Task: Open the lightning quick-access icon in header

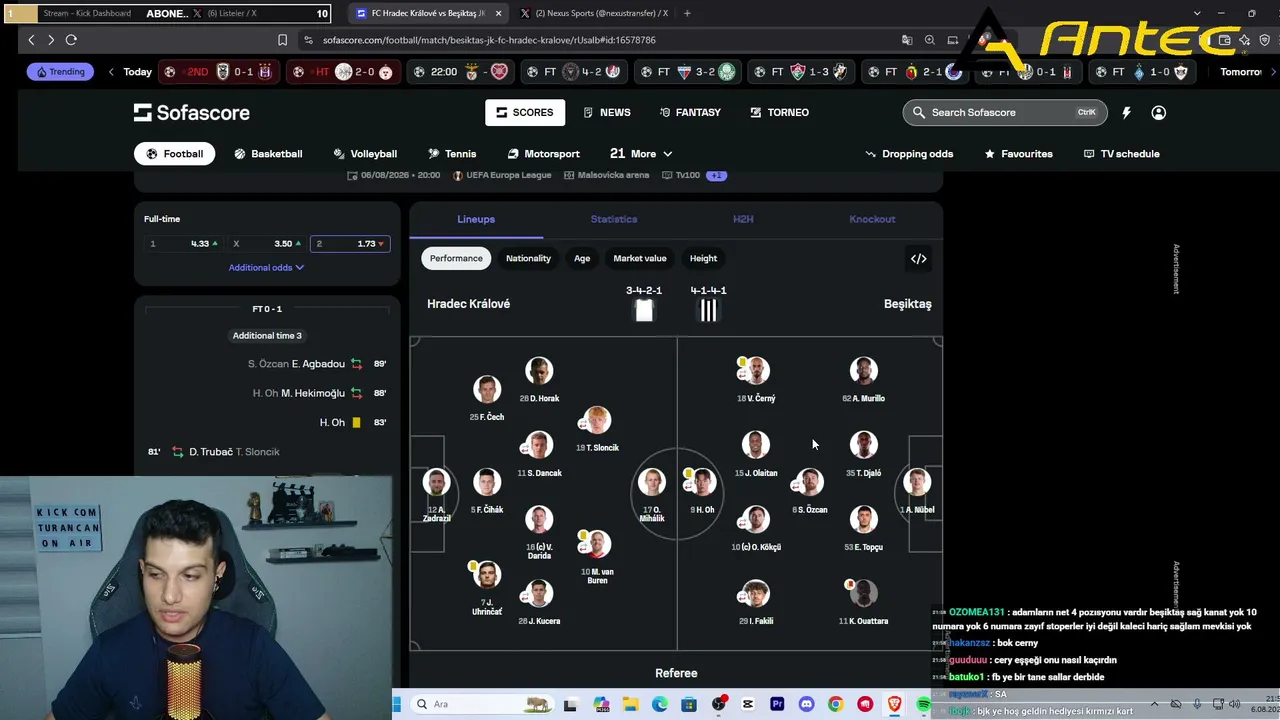Action: (1126, 113)
